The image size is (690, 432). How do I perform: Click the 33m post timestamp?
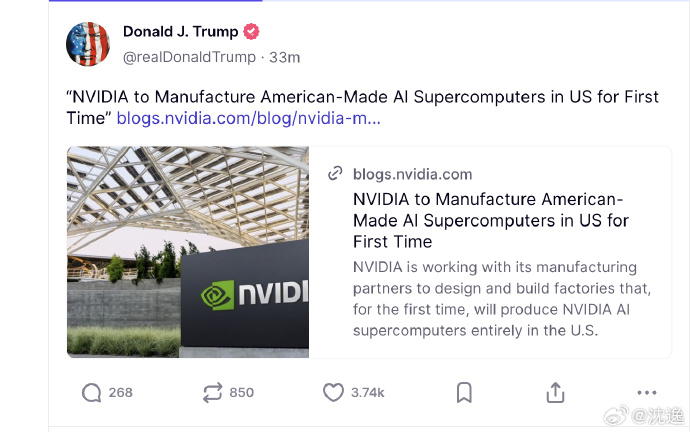285,57
